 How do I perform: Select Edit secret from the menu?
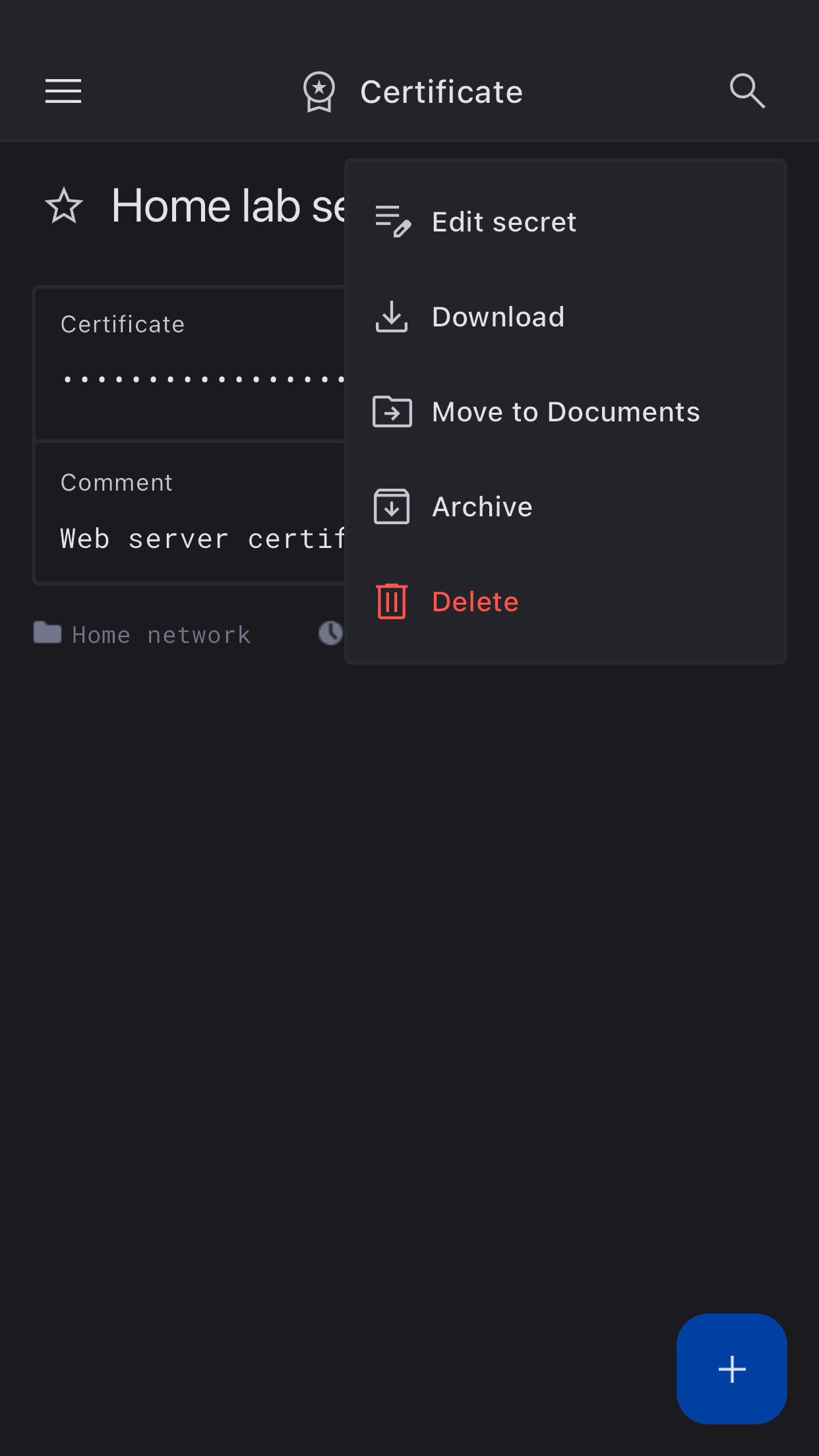pos(504,222)
